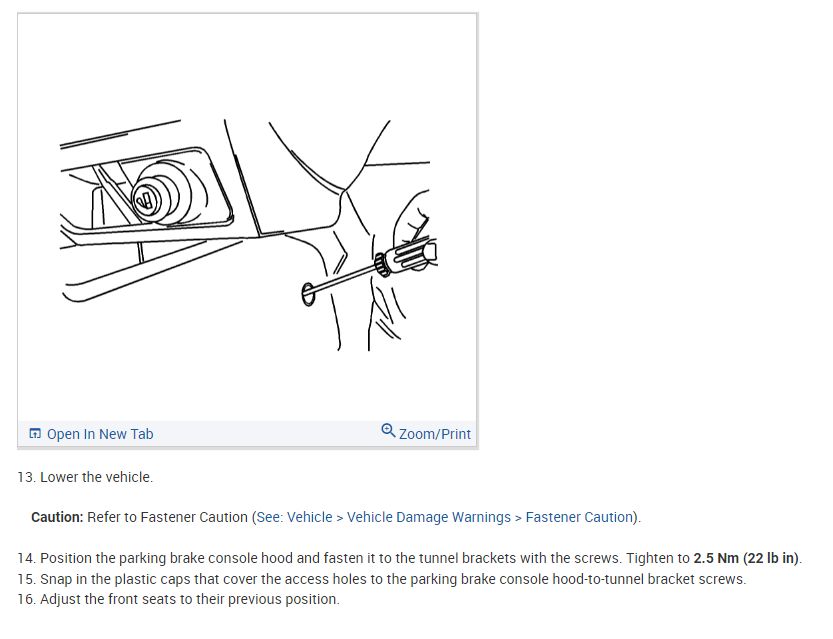Click the See: Vehicle link segment
This screenshot has width=833, height=639.
pyautogui.click(x=294, y=517)
